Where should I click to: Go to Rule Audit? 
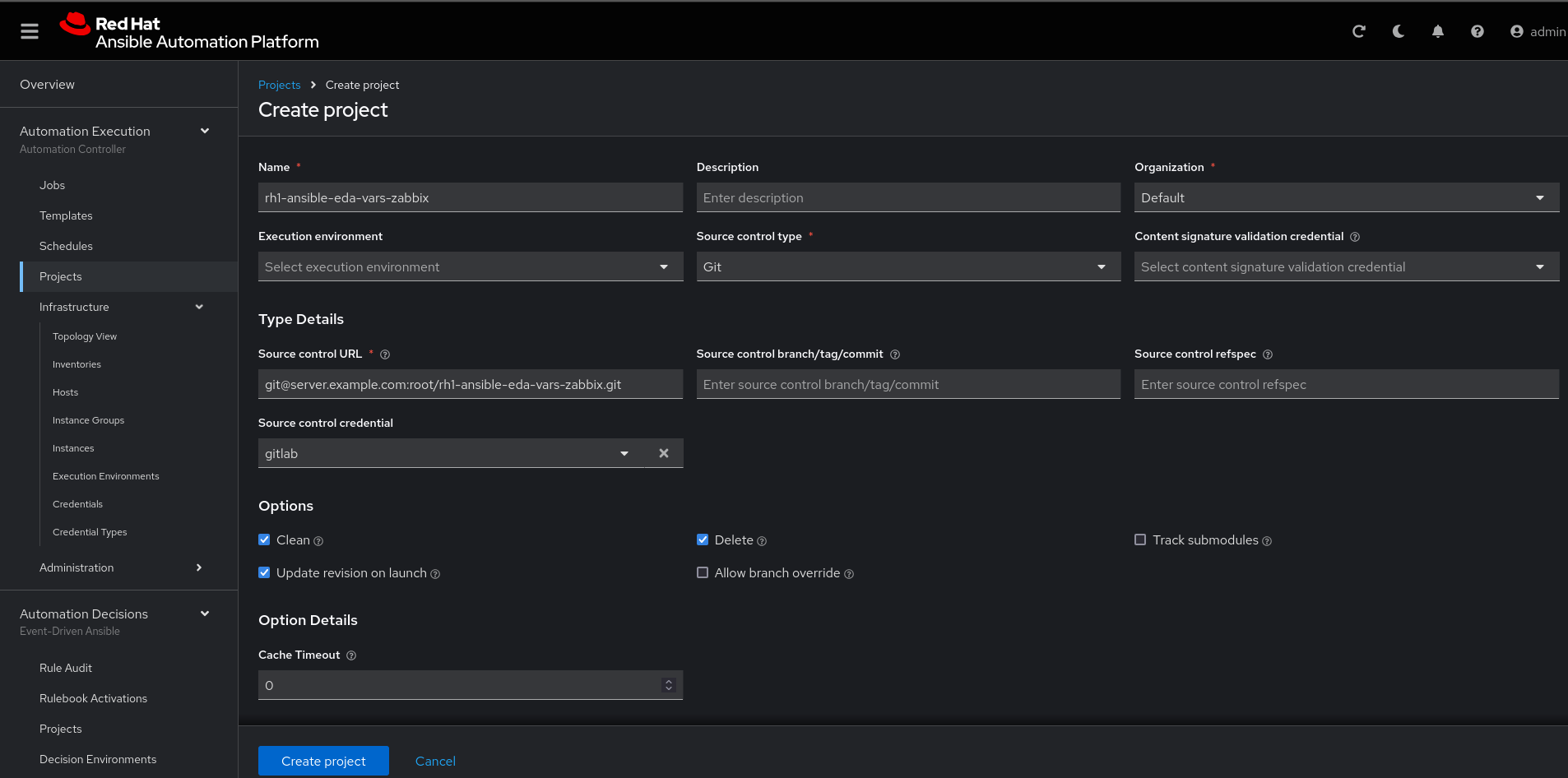pos(66,668)
